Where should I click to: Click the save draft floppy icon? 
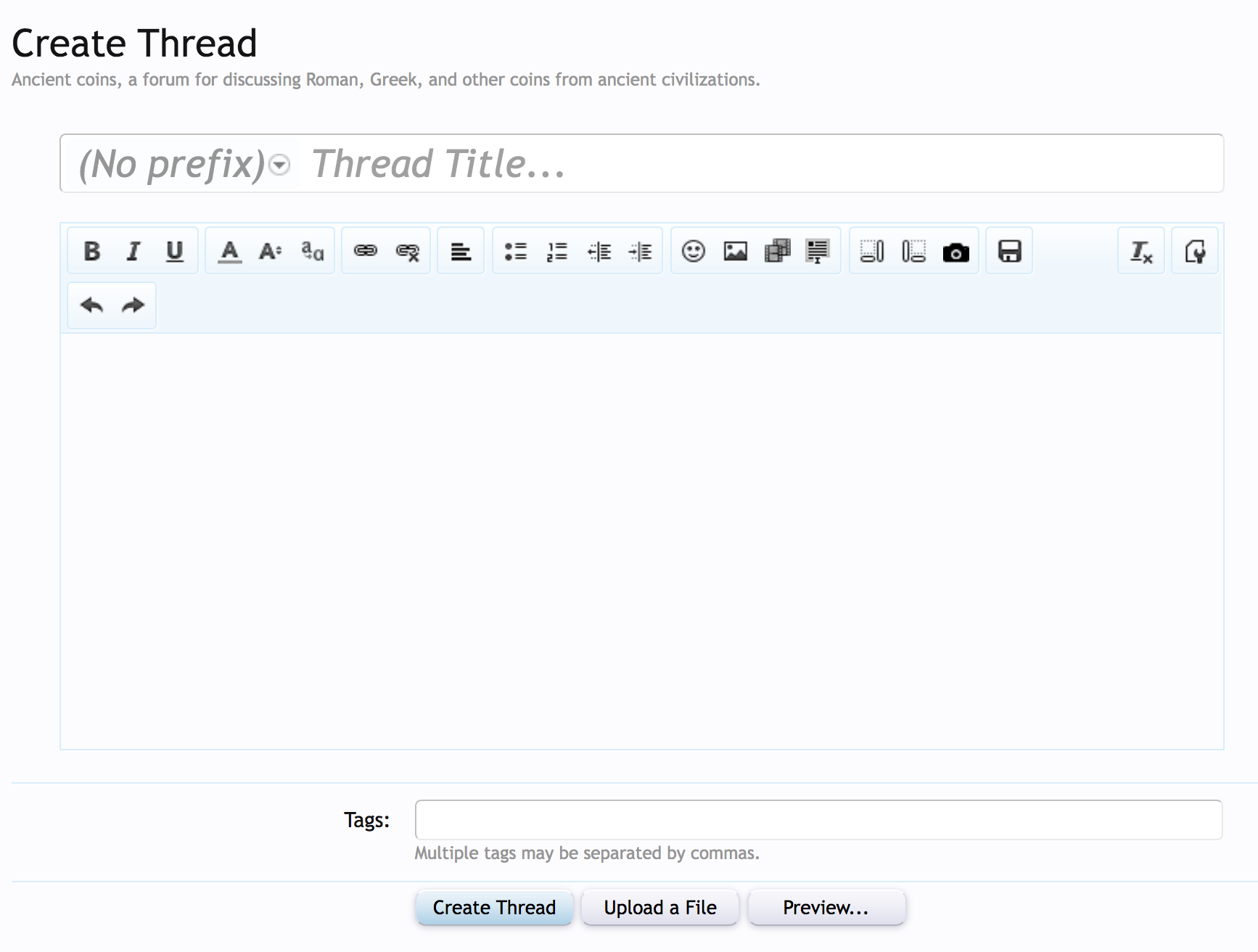coord(1010,251)
